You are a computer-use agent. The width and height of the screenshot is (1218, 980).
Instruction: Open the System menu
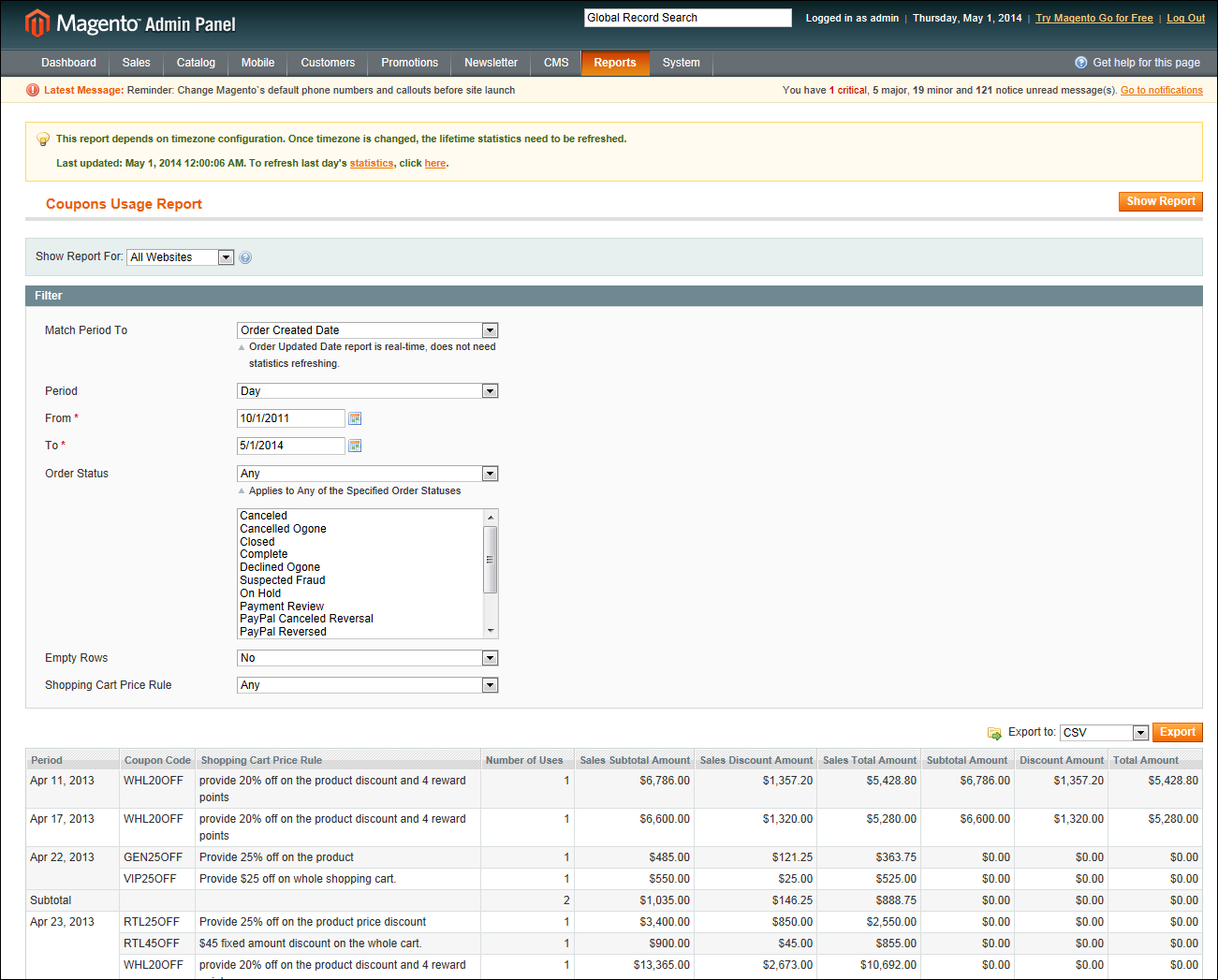[681, 63]
